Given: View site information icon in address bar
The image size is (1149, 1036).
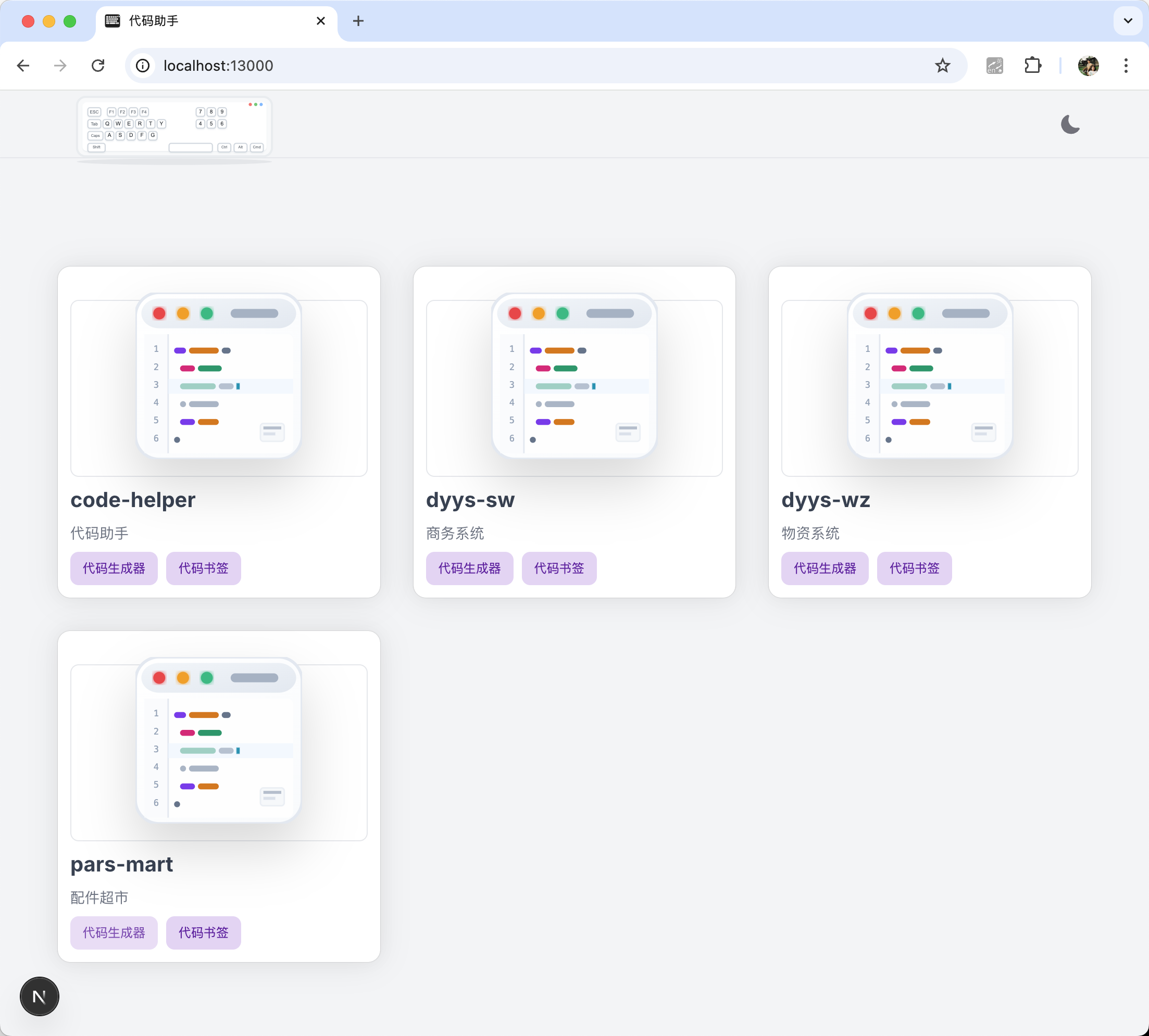Looking at the screenshot, I should (143, 66).
